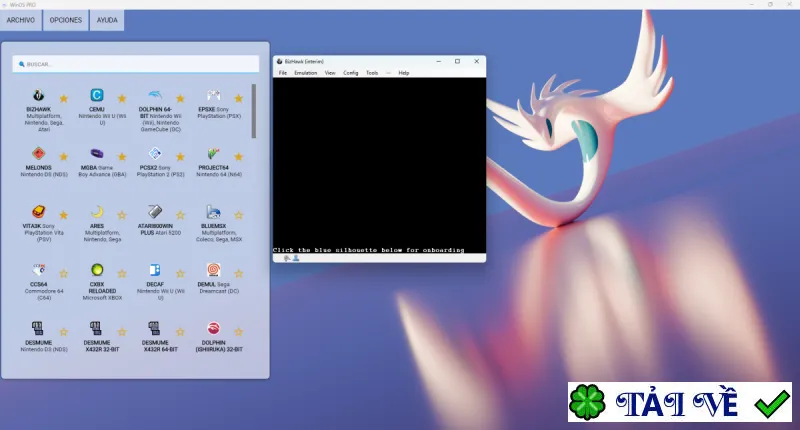Viewport: 800px width, 430px height.
Task: Open the Demul Dreamcast emulator icon
Action: click(x=214, y=270)
